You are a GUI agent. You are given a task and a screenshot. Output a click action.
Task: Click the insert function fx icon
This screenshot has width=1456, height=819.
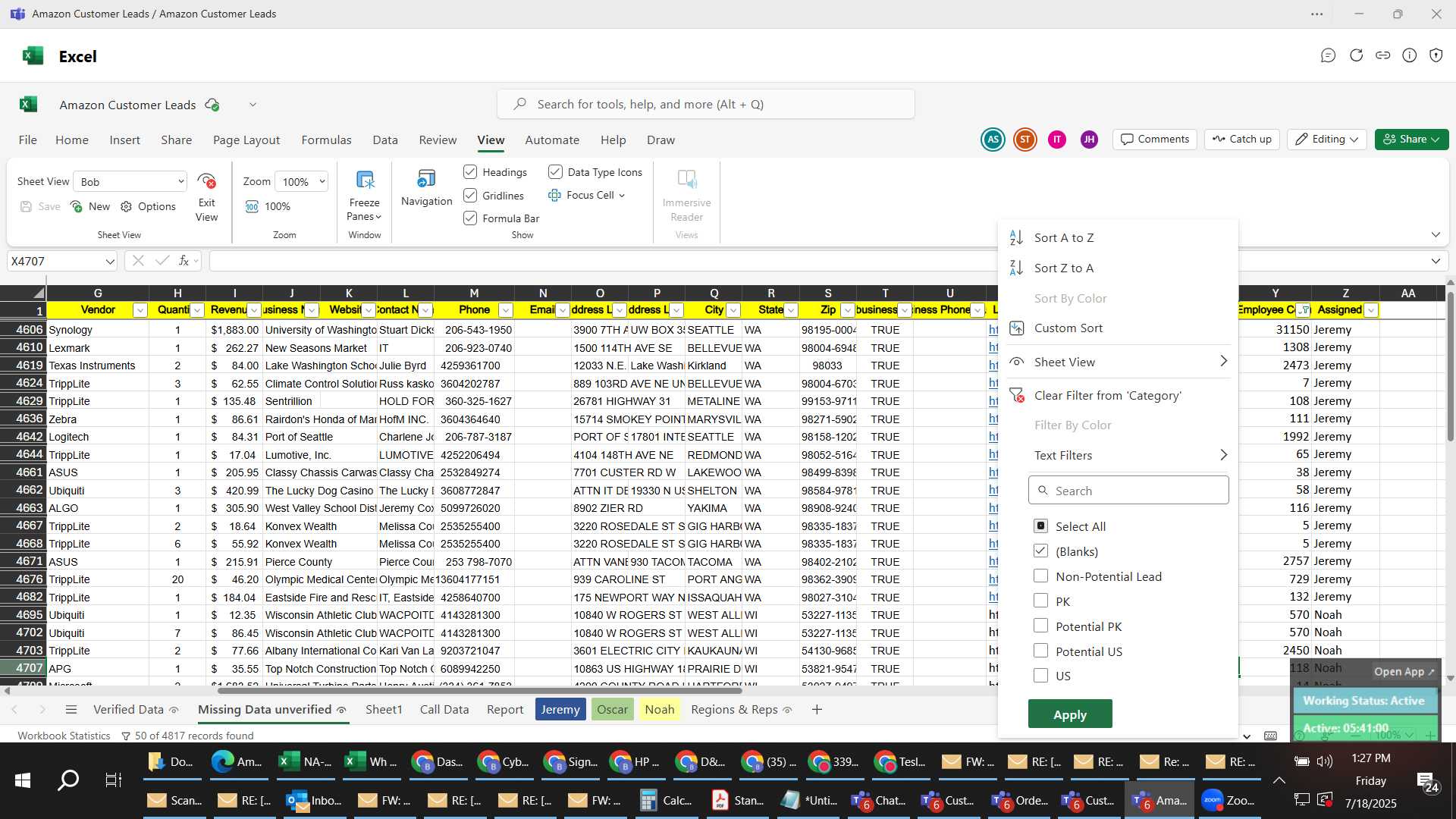coord(184,261)
